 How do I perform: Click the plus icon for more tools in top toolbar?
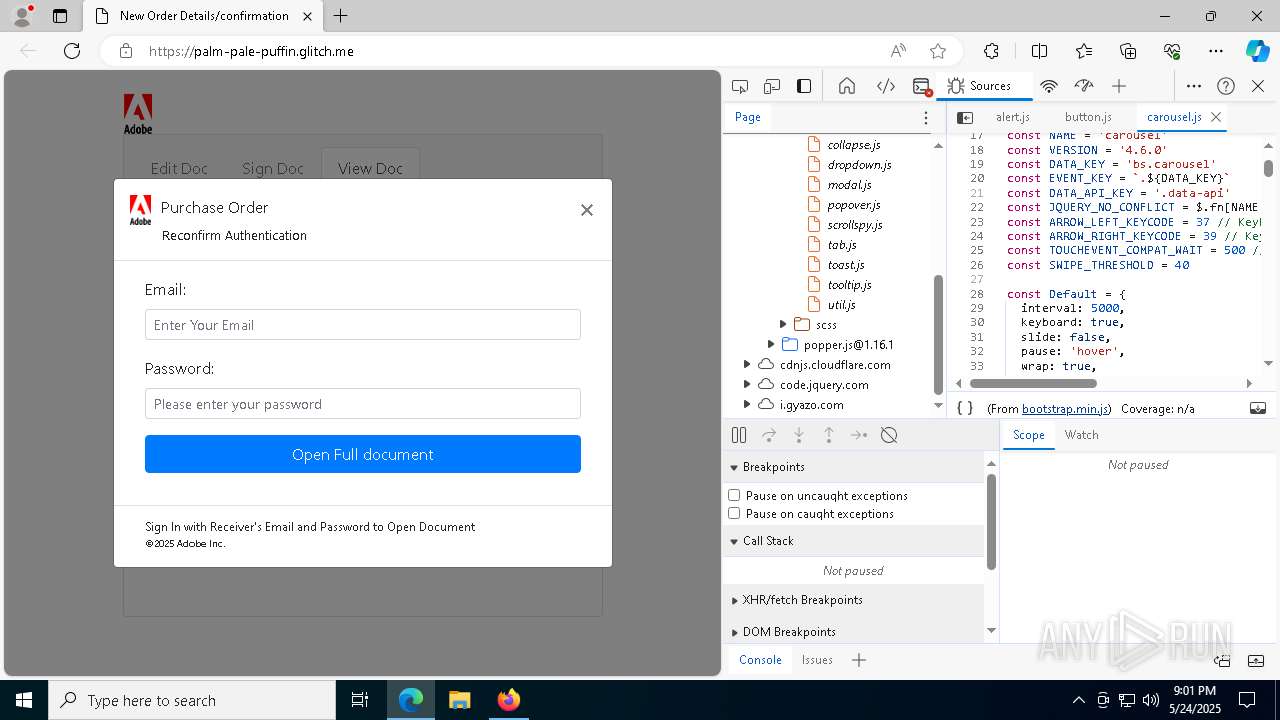1119,86
